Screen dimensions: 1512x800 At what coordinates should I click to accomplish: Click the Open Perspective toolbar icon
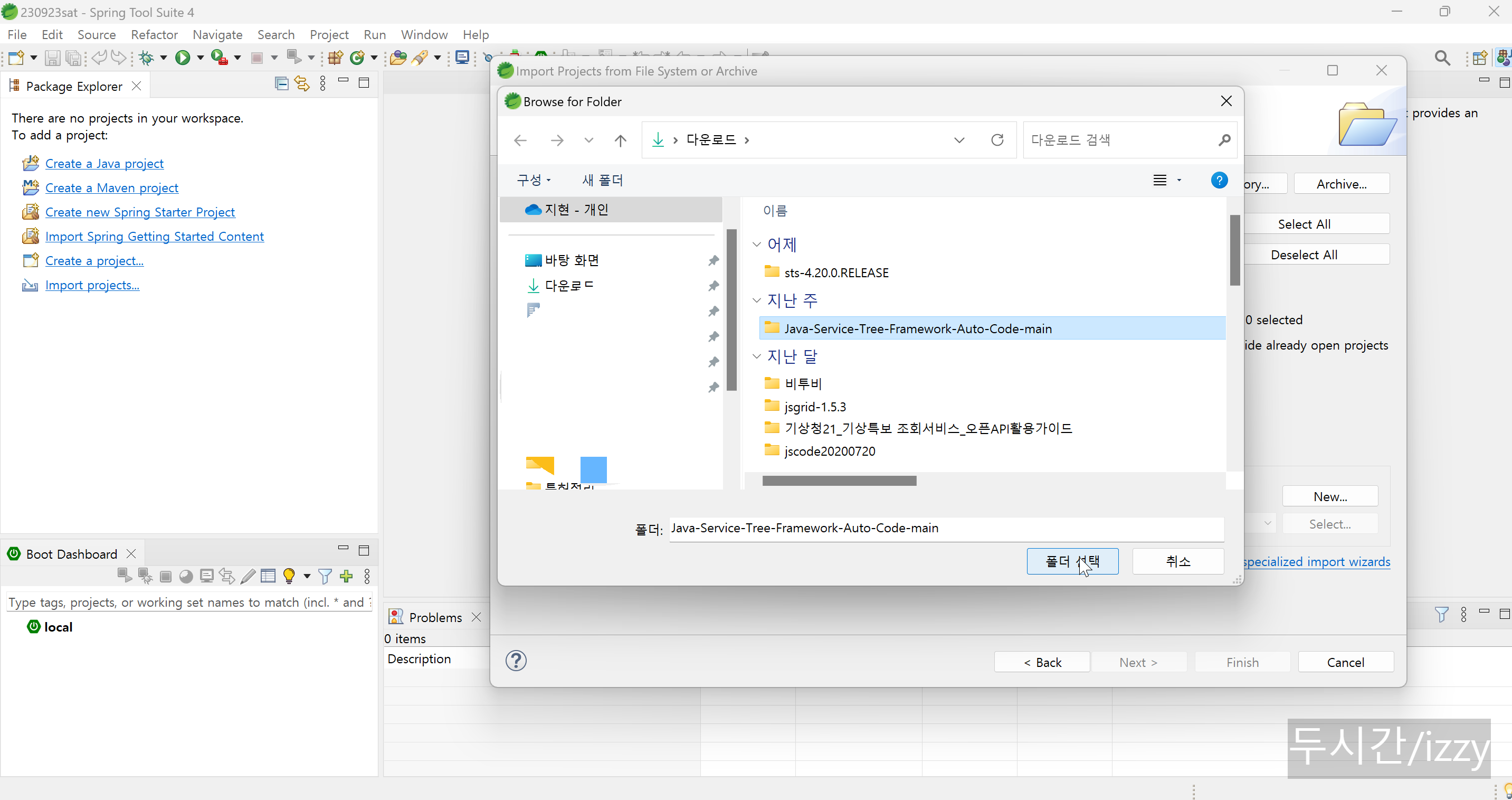(1480, 58)
